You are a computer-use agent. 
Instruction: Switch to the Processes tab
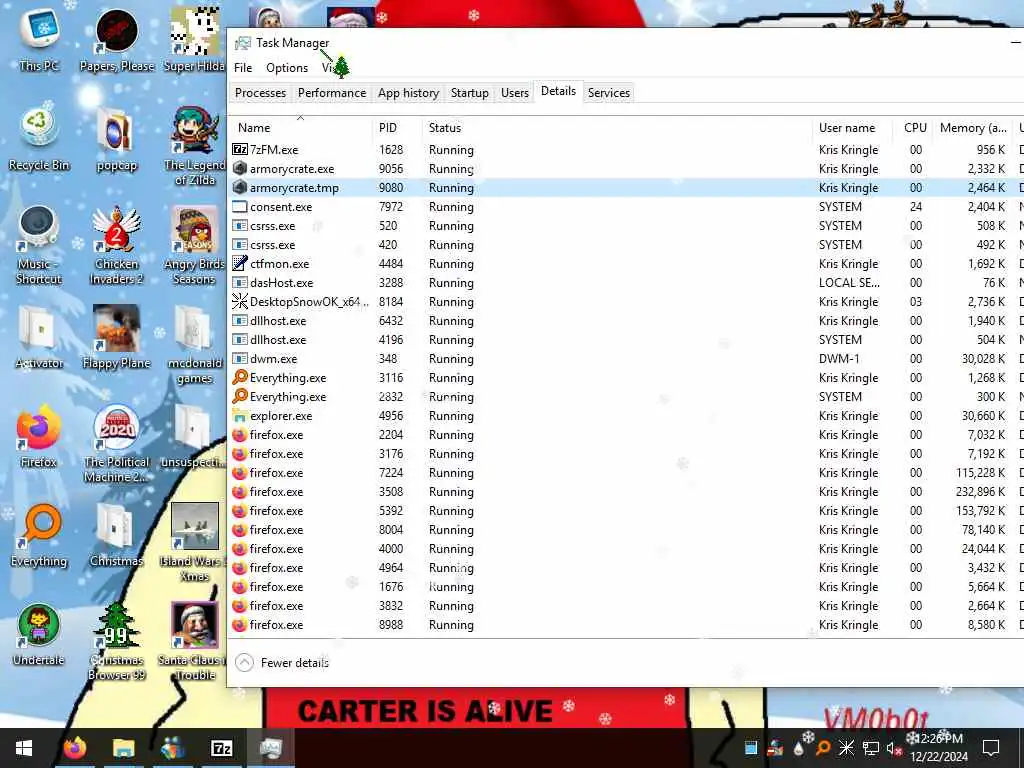coord(261,93)
